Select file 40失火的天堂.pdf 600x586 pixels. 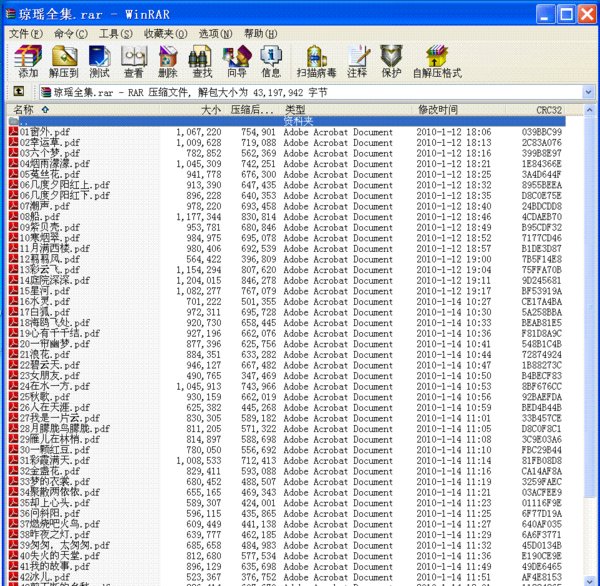point(60,555)
